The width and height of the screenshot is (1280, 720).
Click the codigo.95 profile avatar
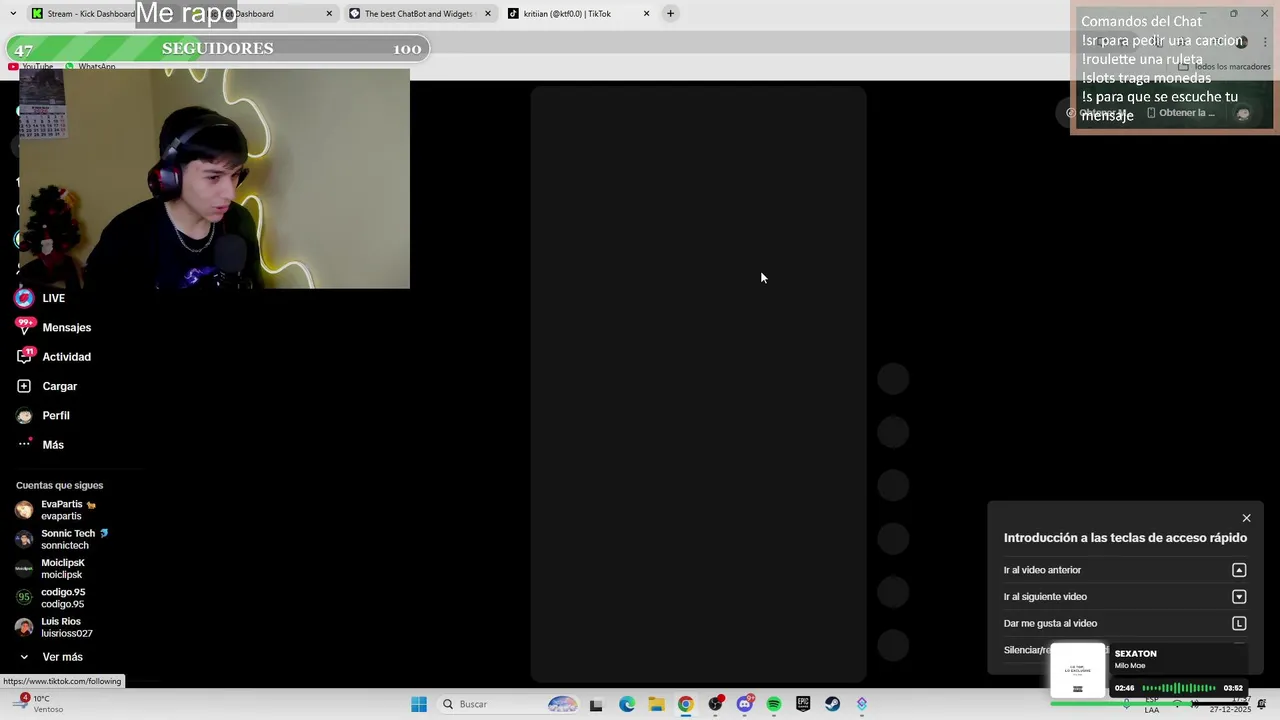[24, 598]
